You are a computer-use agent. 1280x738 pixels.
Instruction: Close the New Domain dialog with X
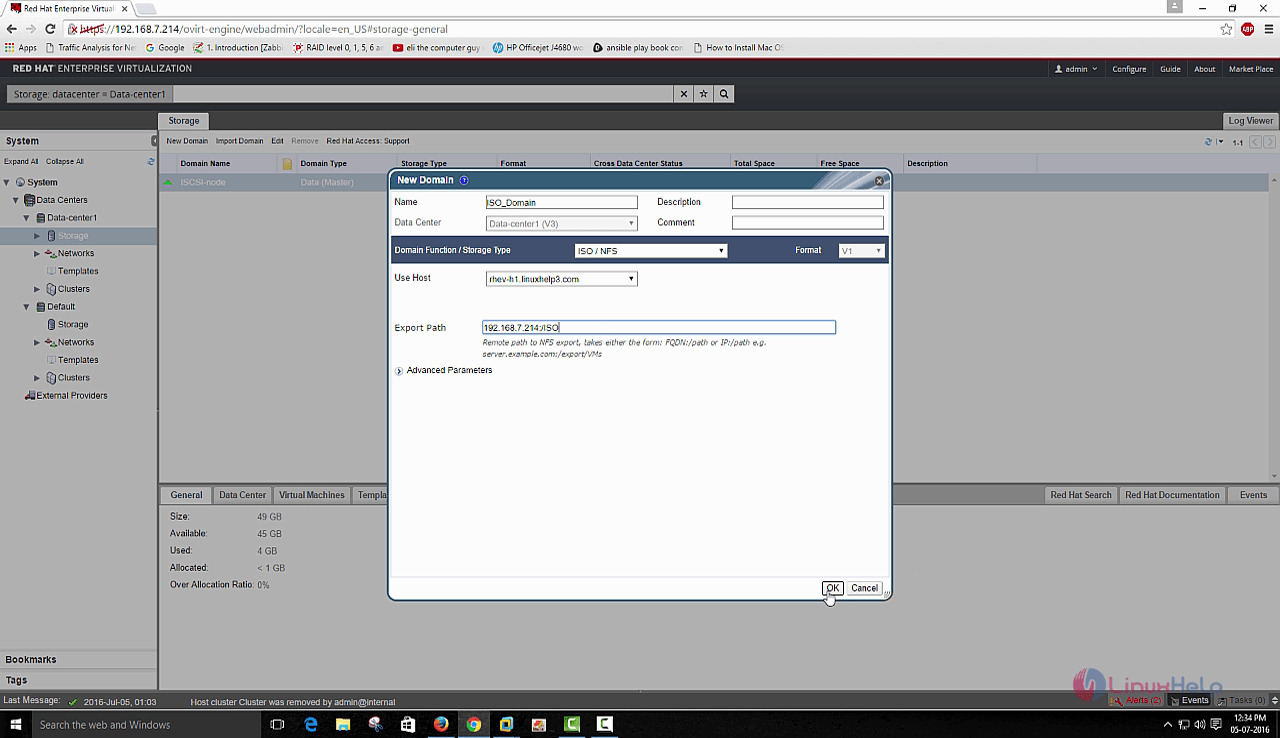879,181
